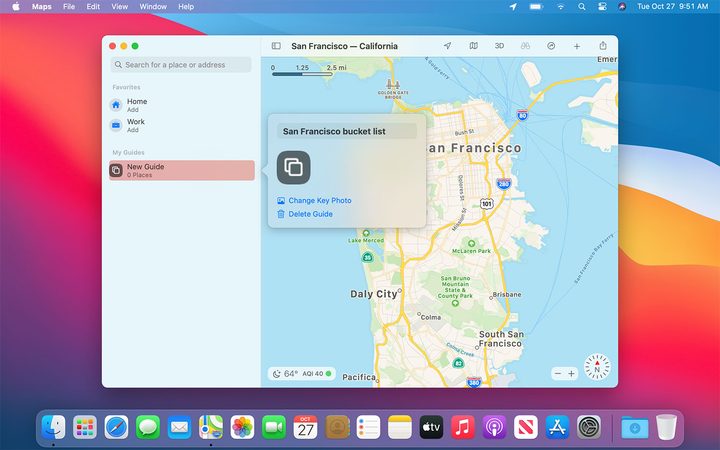The width and height of the screenshot is (720, 450).
Task: Click the New Guide sidebar icon
Action: pyautogui.click(x=116, y=170)
